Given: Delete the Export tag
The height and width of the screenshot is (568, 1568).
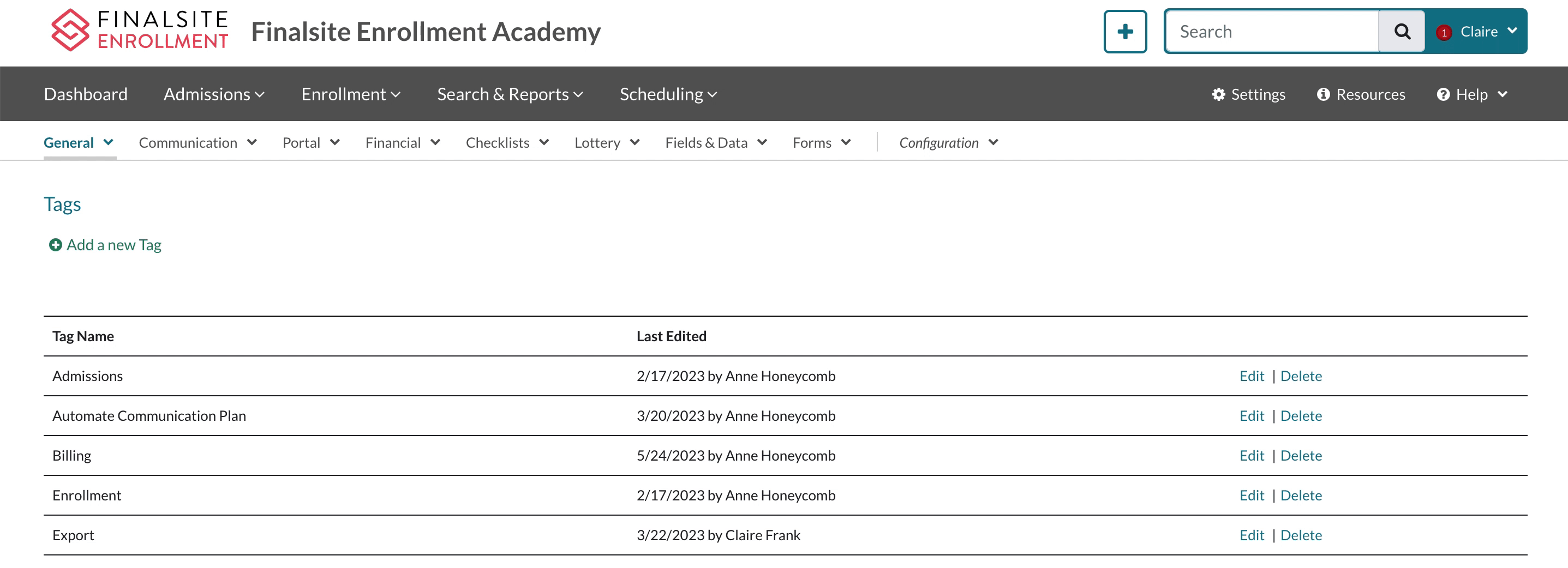Looking at the screenshot, I should pos(1301,535).
